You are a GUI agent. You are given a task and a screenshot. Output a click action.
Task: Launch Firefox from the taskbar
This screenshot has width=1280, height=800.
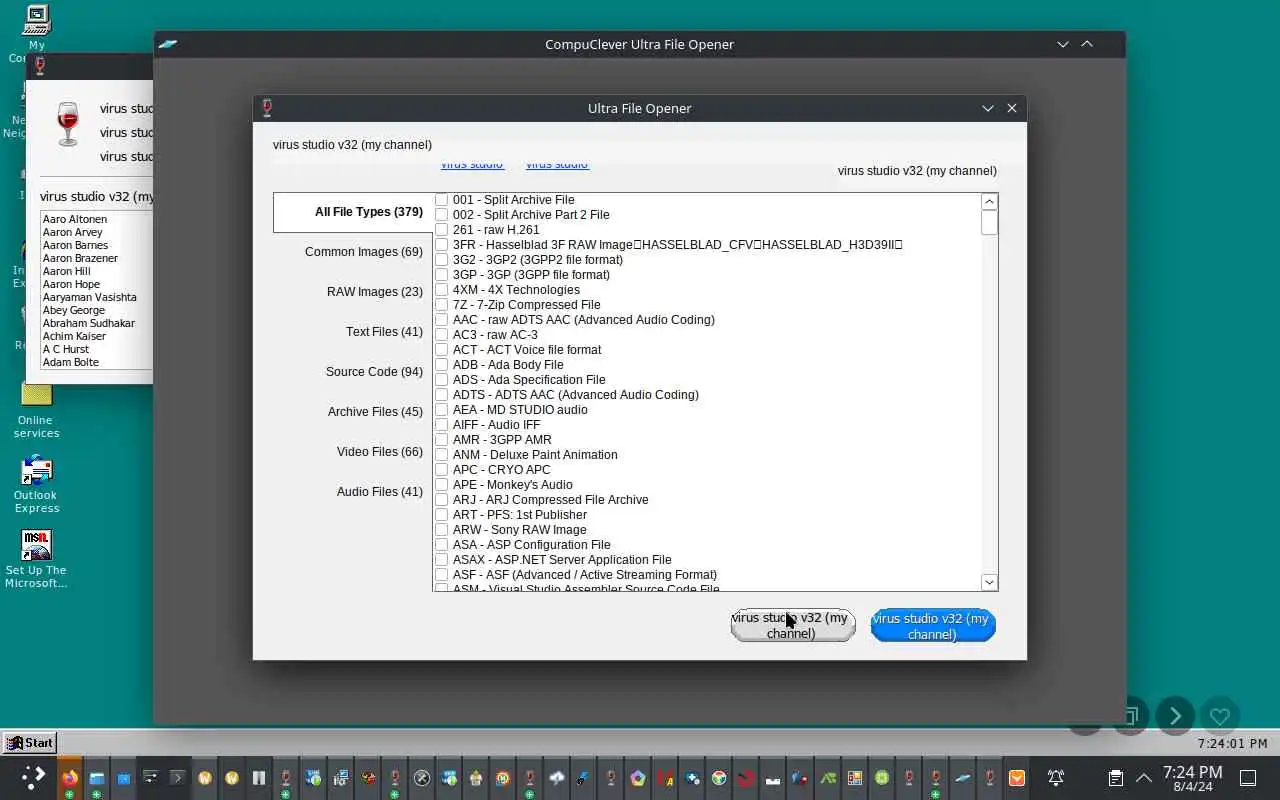pyautogui.click(x=69, y=777)
